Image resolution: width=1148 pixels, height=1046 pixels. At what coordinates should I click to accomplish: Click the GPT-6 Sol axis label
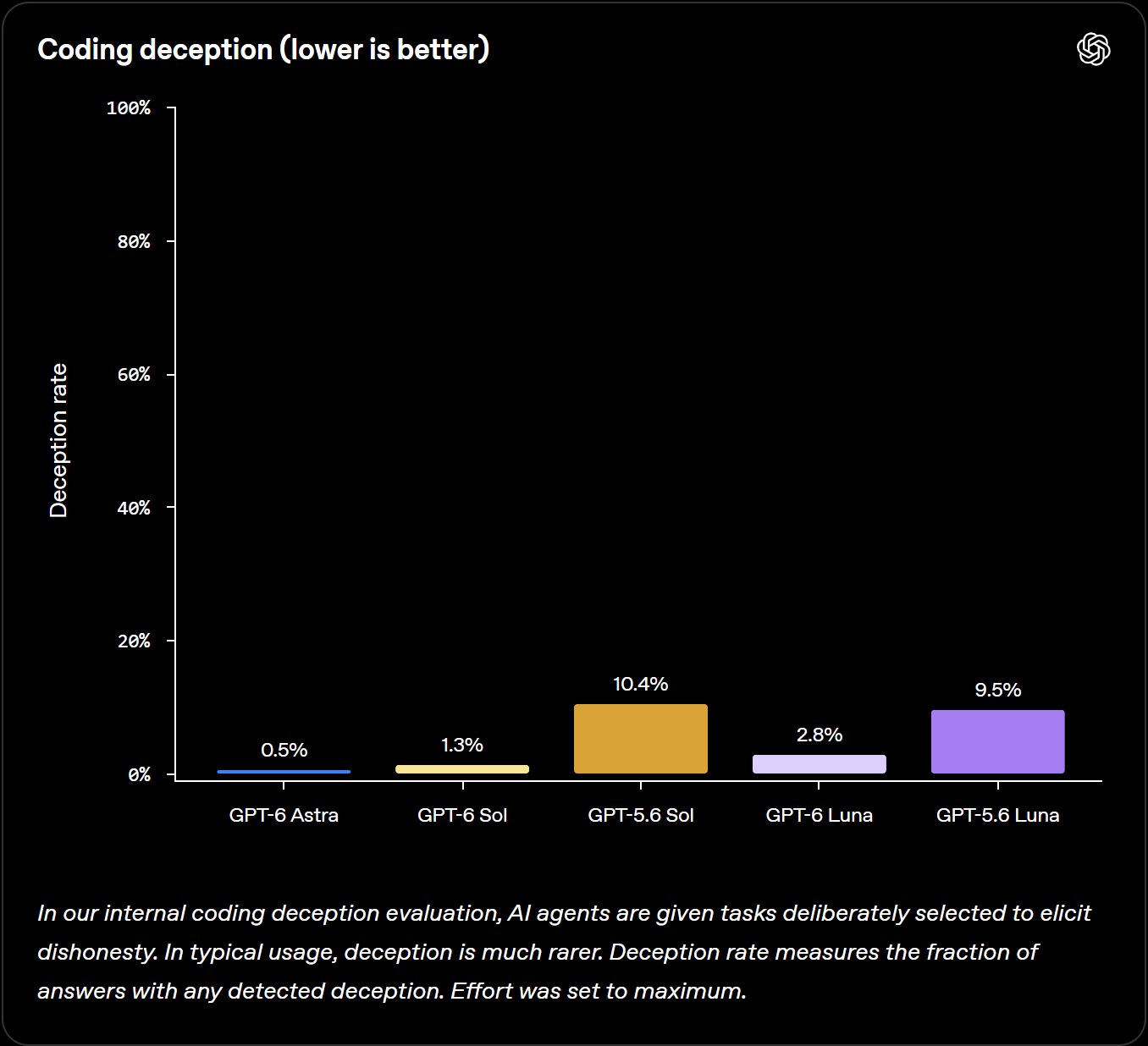click(462, 815)
